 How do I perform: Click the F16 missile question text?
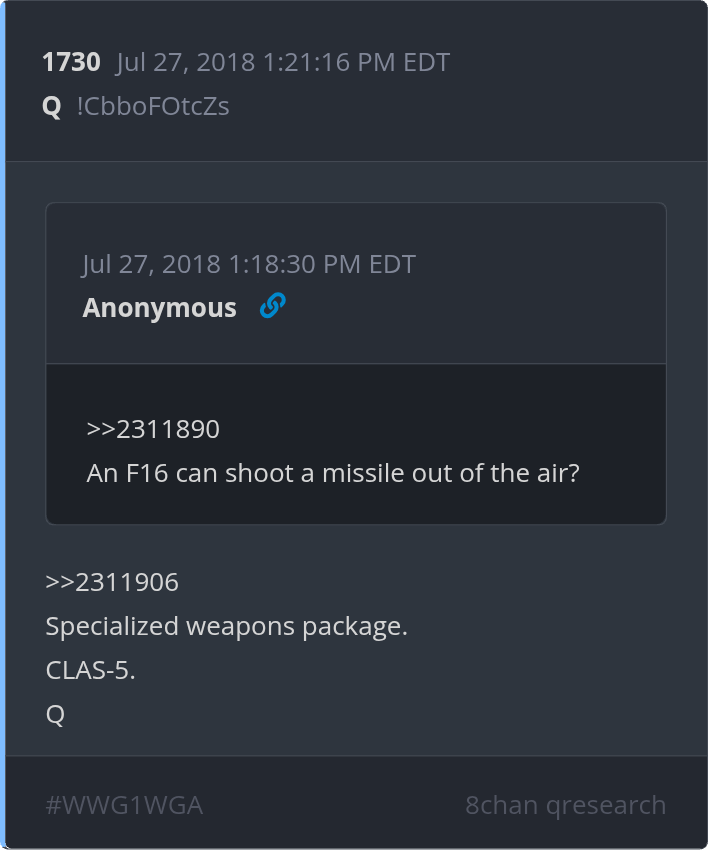[x=333, y=473]
